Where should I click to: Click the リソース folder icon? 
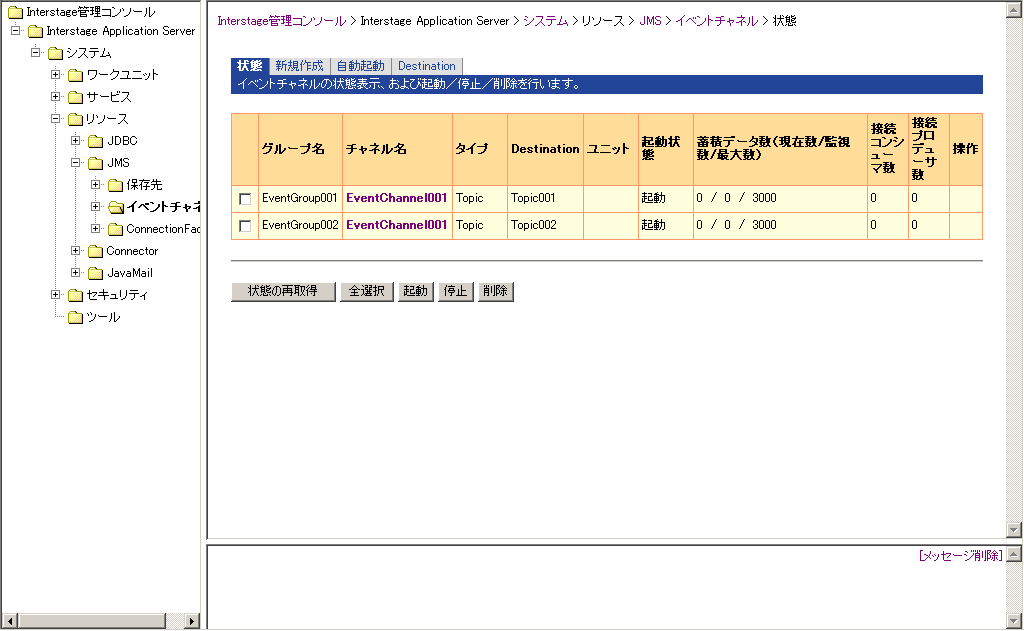[76, 120]
